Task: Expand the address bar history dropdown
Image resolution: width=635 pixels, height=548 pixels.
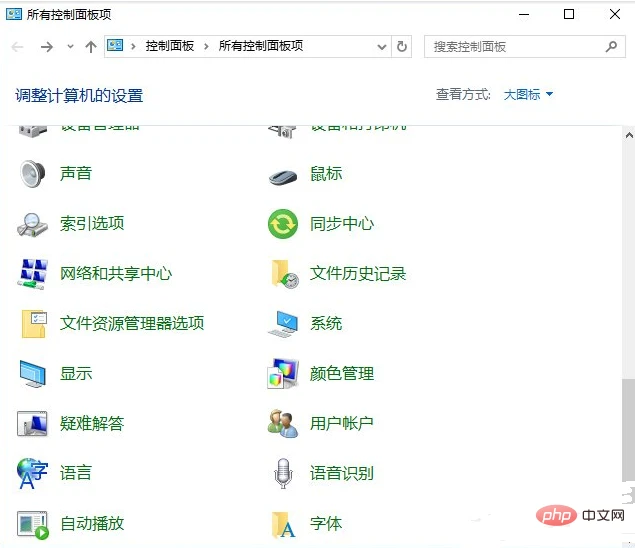Action: [381, 47]
